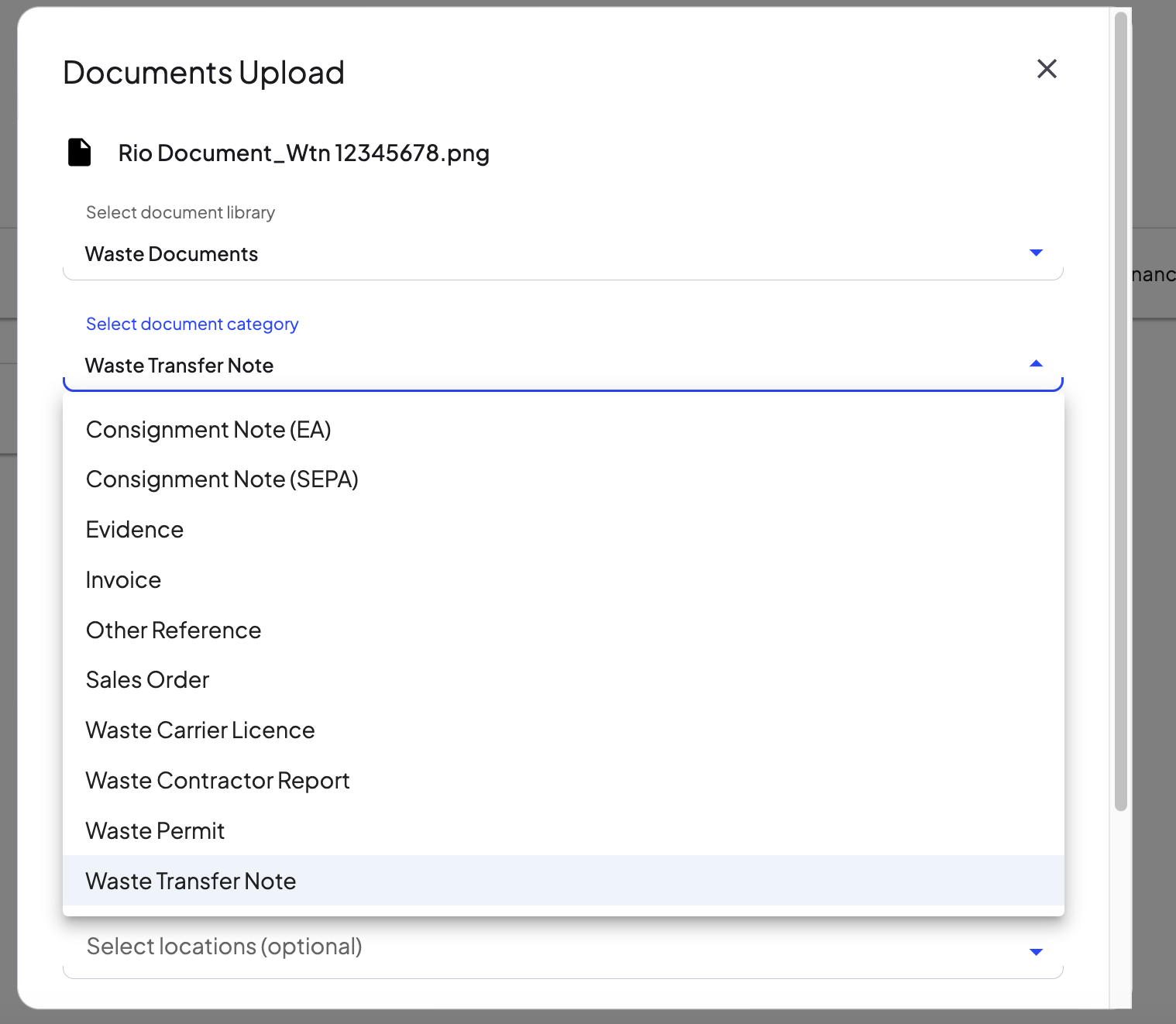Click the Documents Upload dialog title
Screen dimensions: 1176x1024
pyautogui.click(x=203, y=71)
